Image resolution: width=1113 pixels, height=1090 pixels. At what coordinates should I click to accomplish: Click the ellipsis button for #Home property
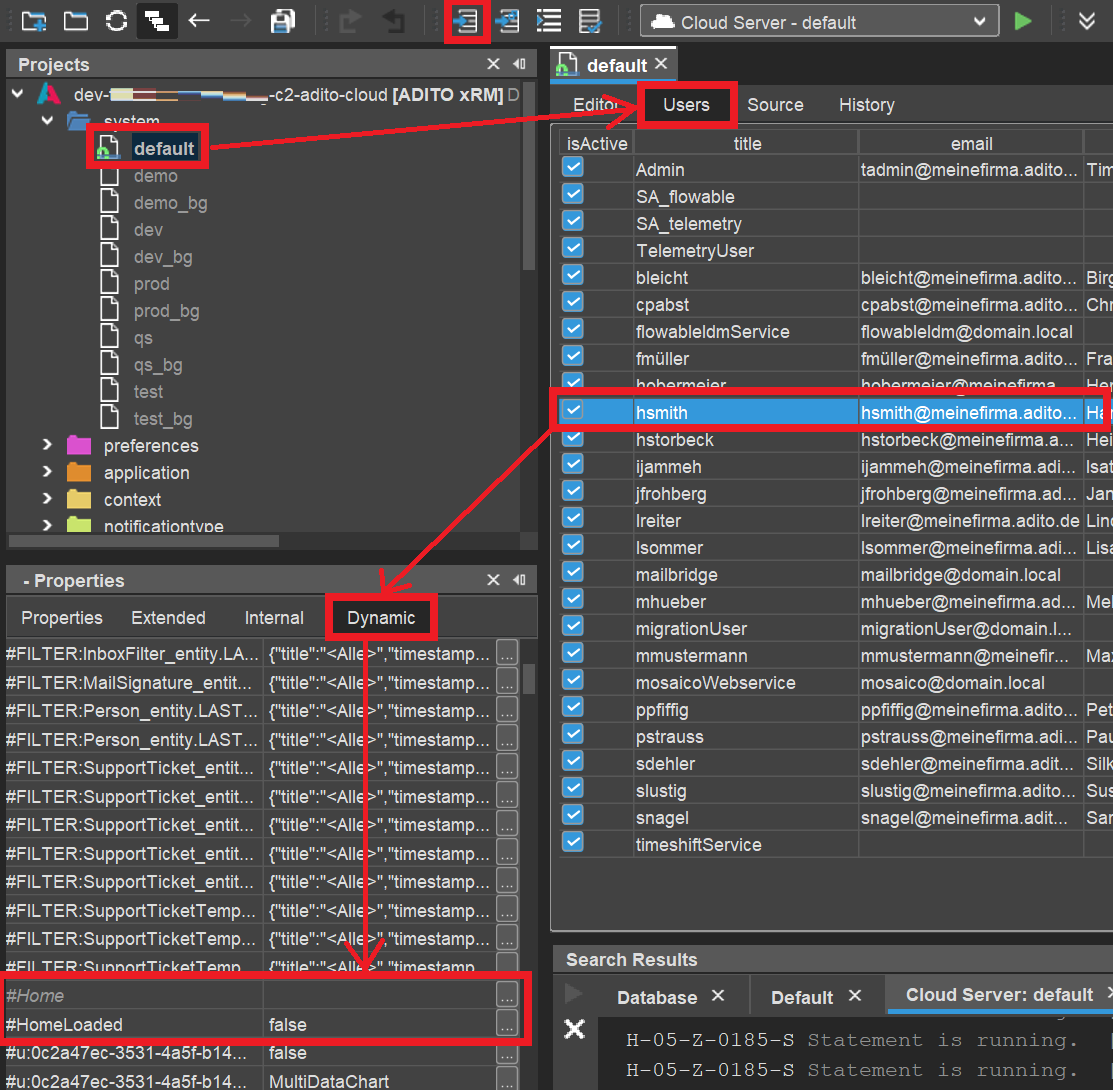pos(507,995)
